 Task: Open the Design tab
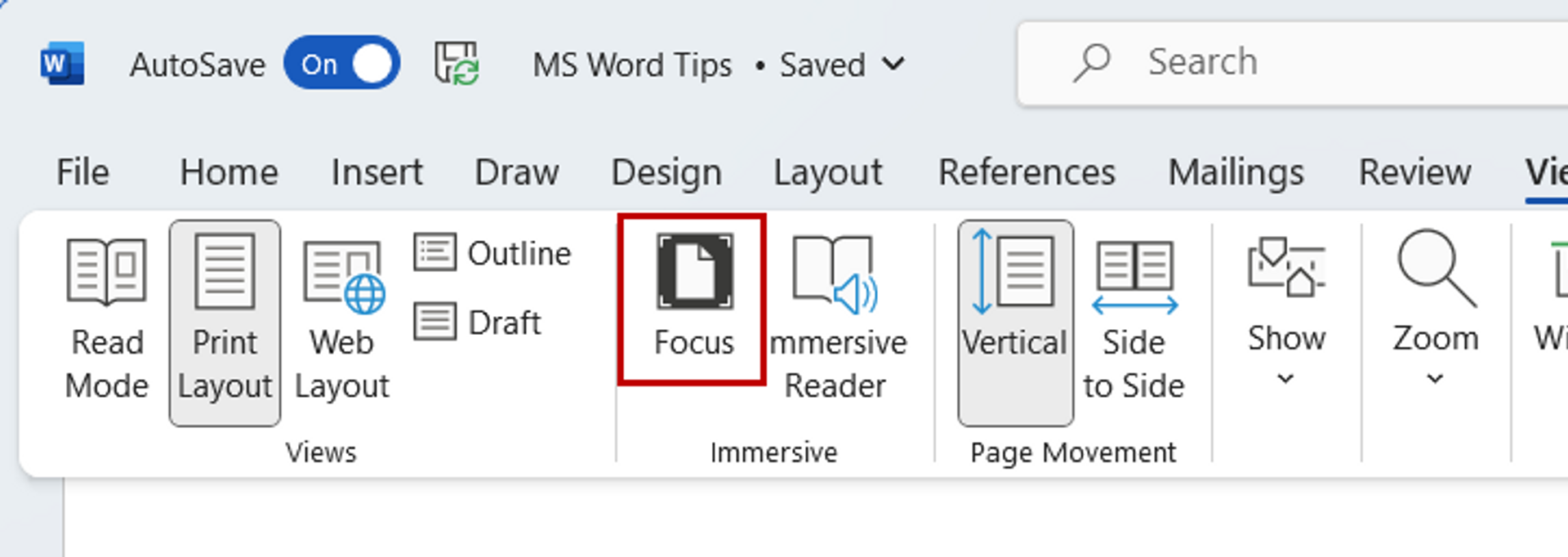(666, 172)
